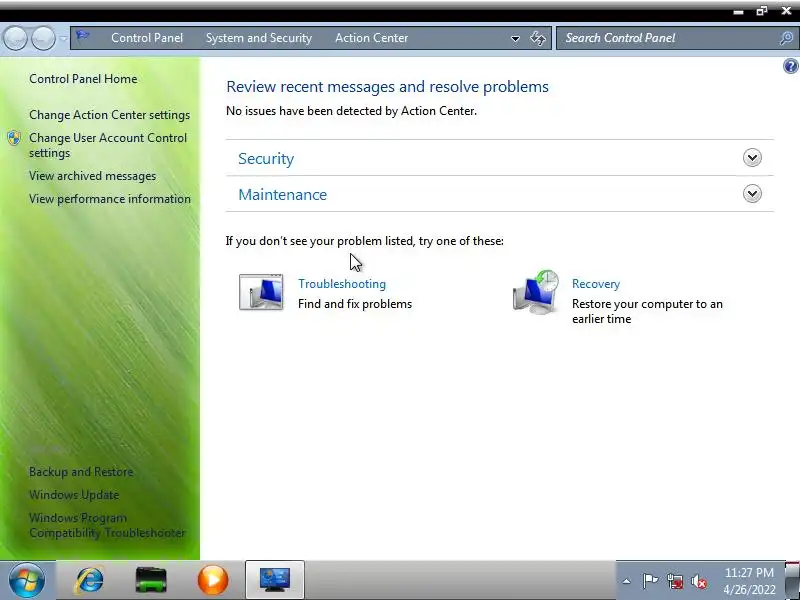Close the Action Center window
This screenshot has height=600, width=800.
point(787,11)
